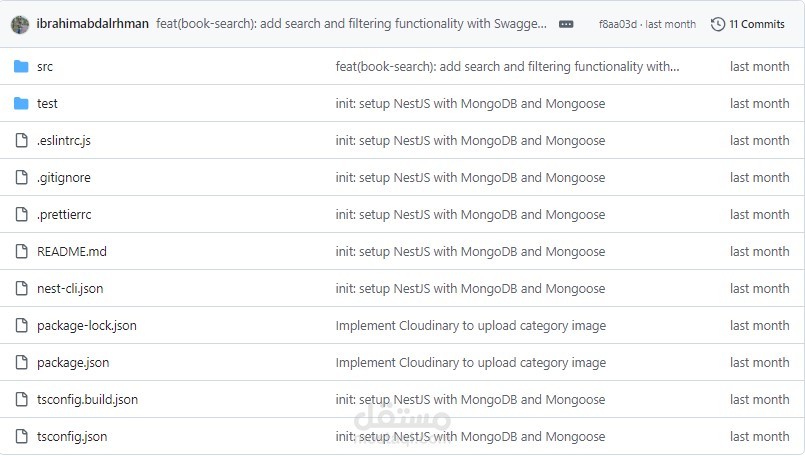
Task: Open the ibrahimabdalrhman profile link
Action: click(x=92, y=24)
